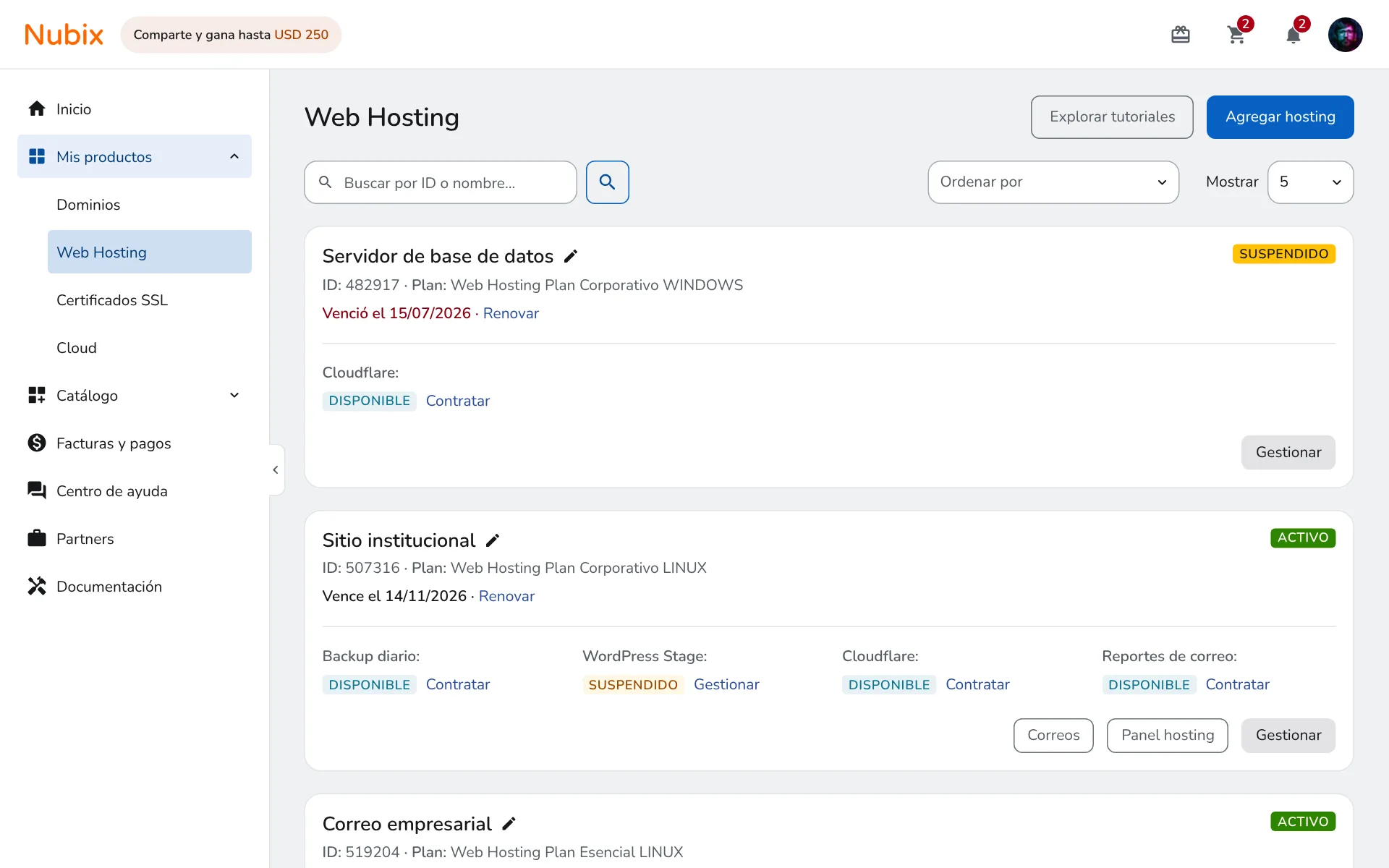
Task: Expand the Catálogo menu
Action: coord(135,396)
